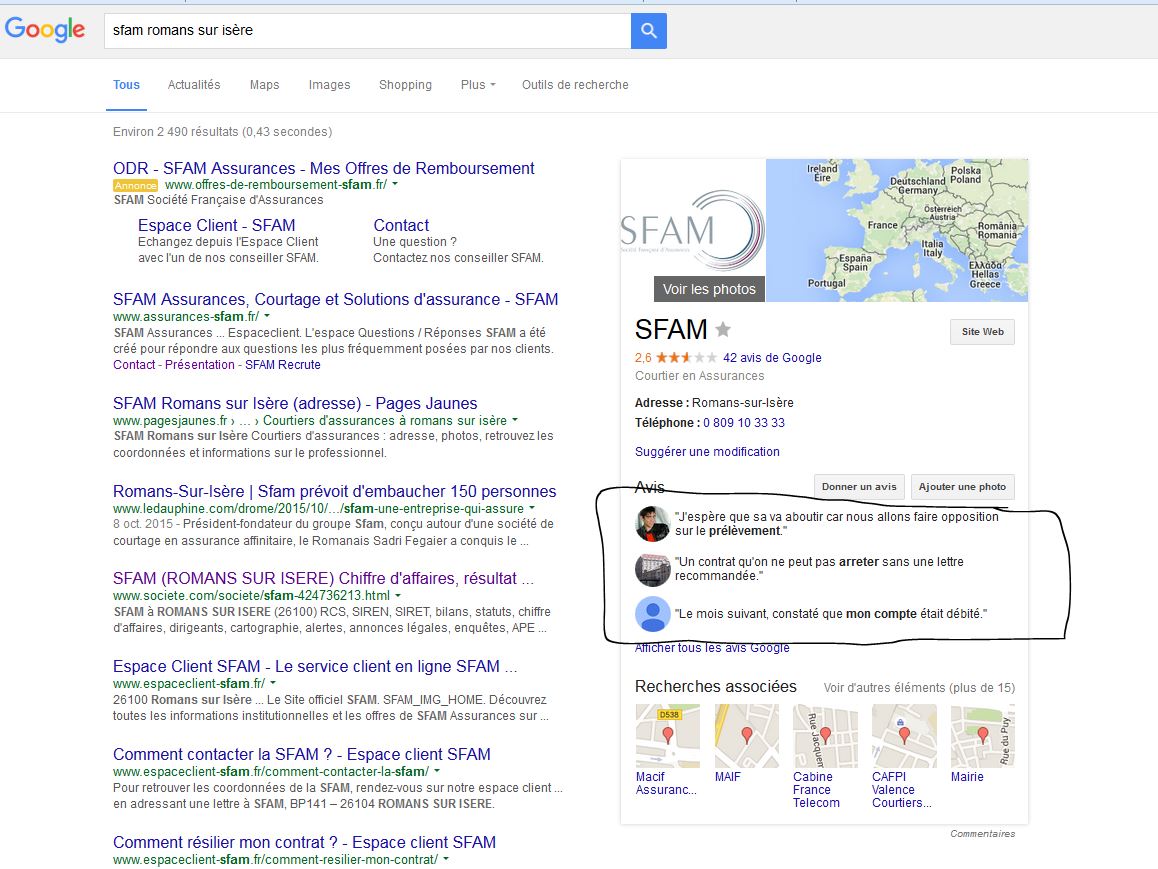Click the blue search magnifier button

(x=648, y=30)
